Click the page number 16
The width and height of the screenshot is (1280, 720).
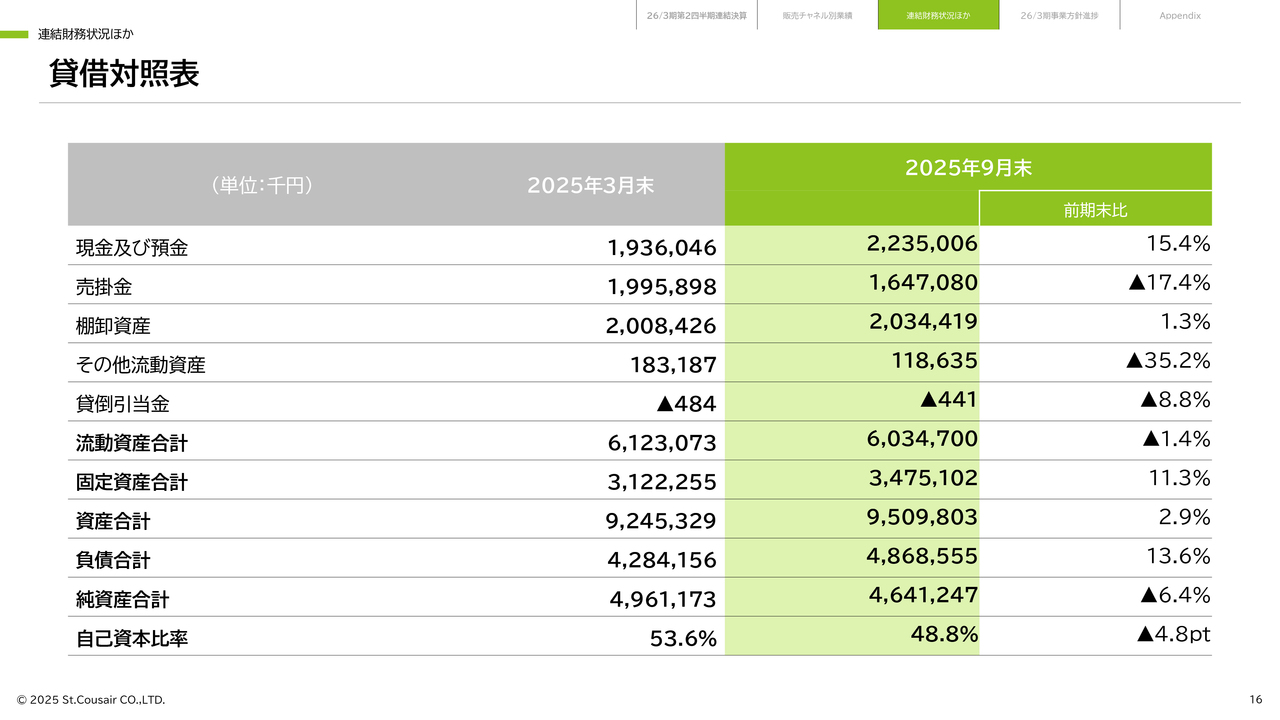click(1255, 699)
